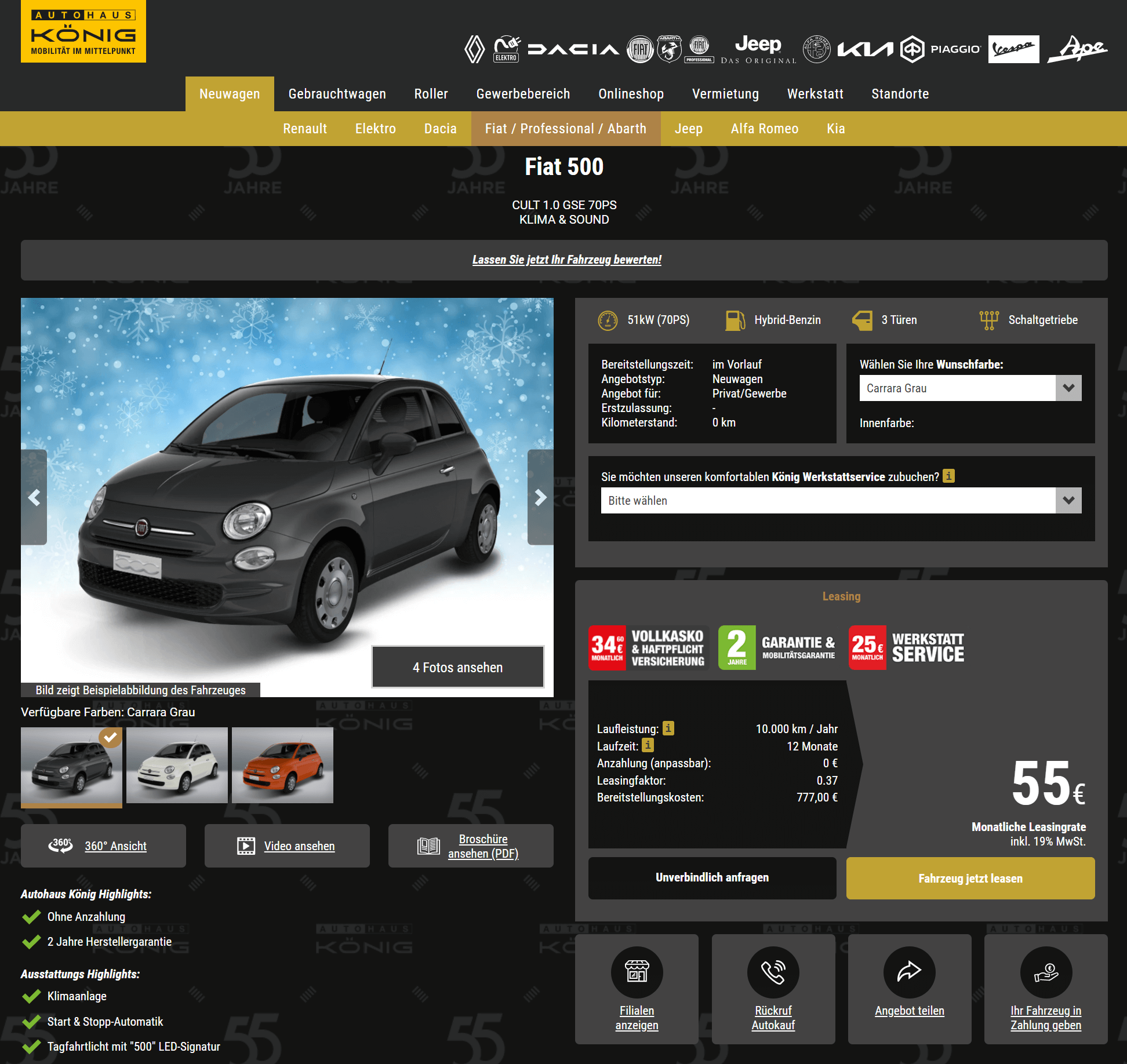
Task: Open Broschüre ansehen (PDF) link
Action: click(x=483, y=846)
